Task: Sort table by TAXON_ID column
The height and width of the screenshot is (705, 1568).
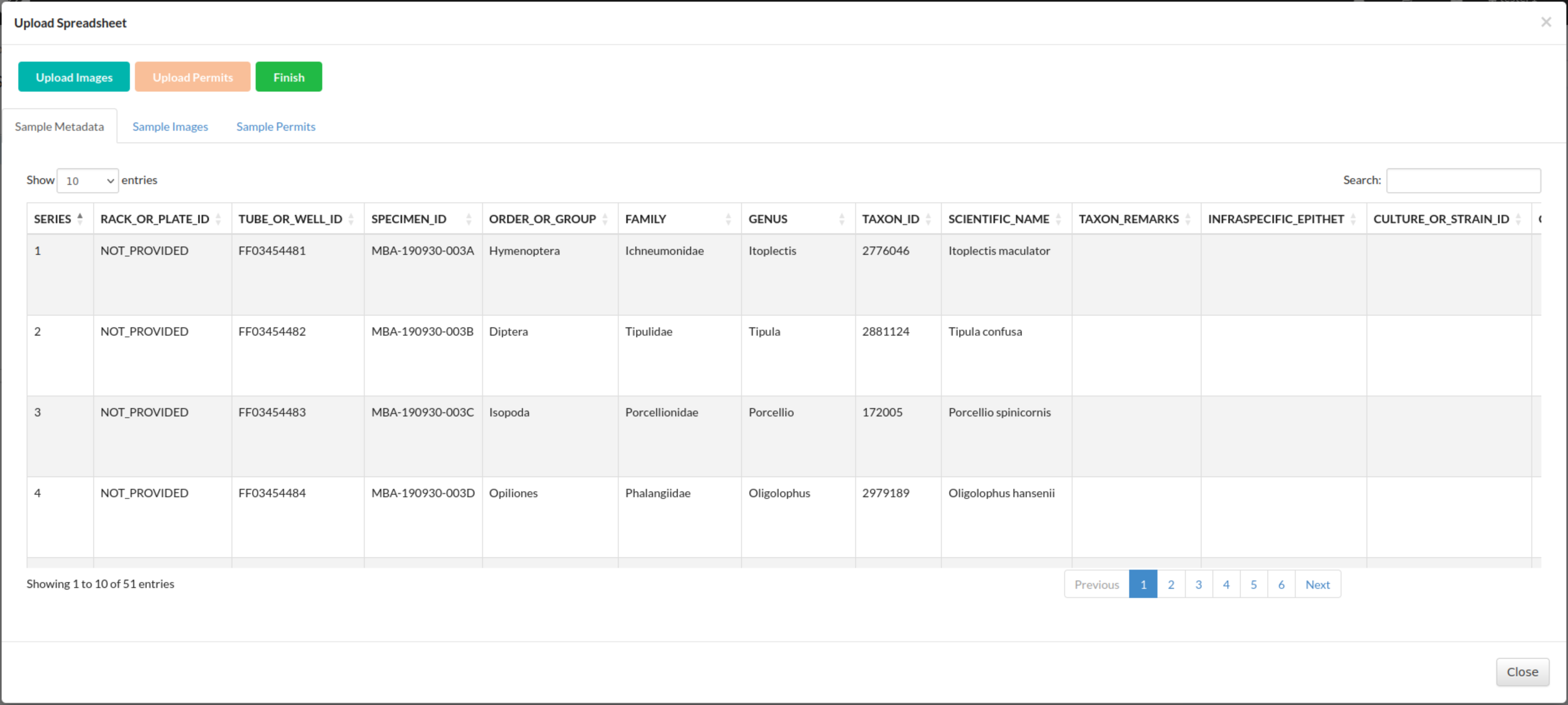Action: tap(898, 219)
